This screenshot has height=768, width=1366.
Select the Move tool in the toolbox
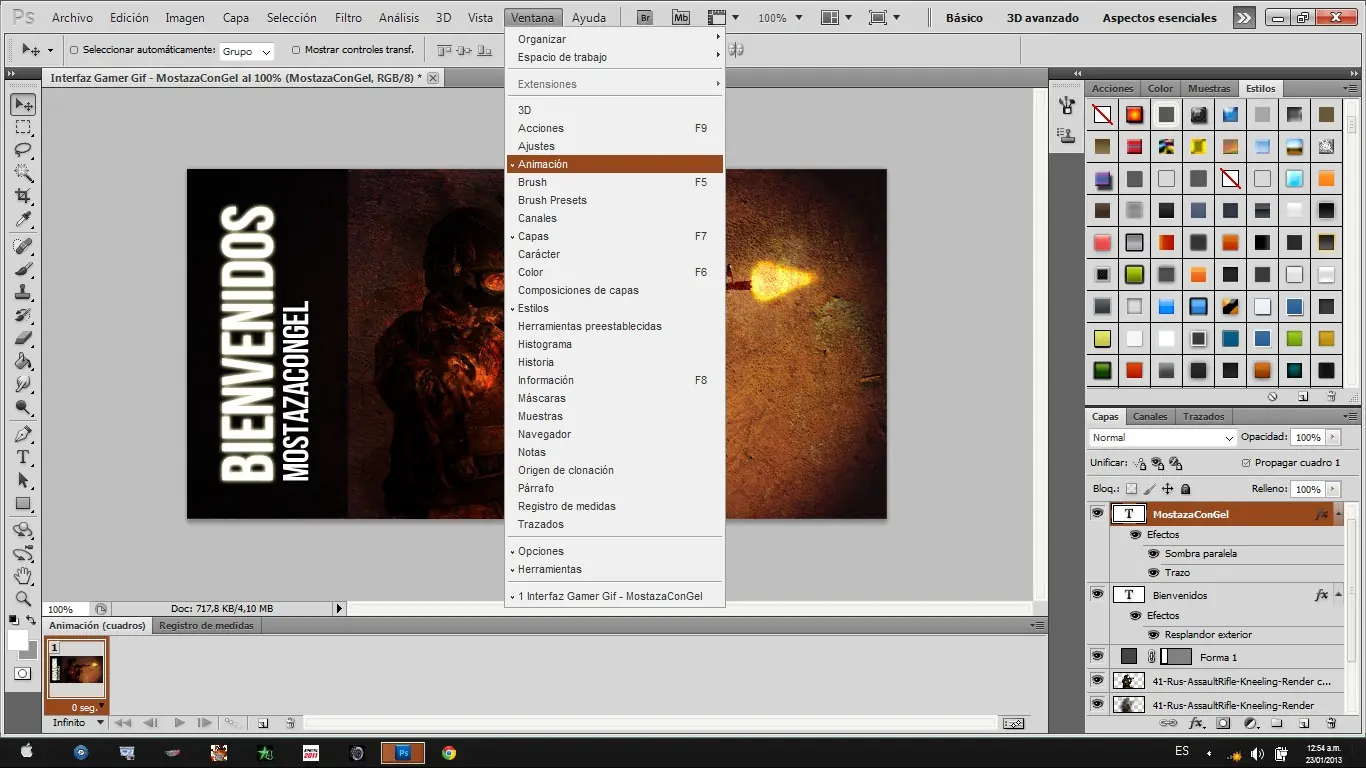[x=23, y=105]
